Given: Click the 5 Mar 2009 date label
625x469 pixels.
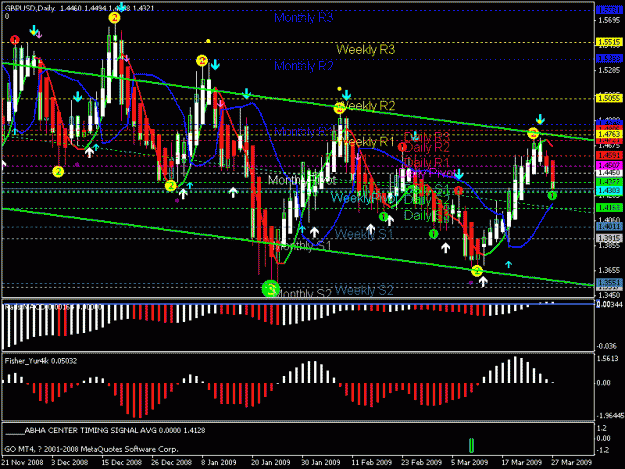Looking at the screenshot, I should pos(470,463).
